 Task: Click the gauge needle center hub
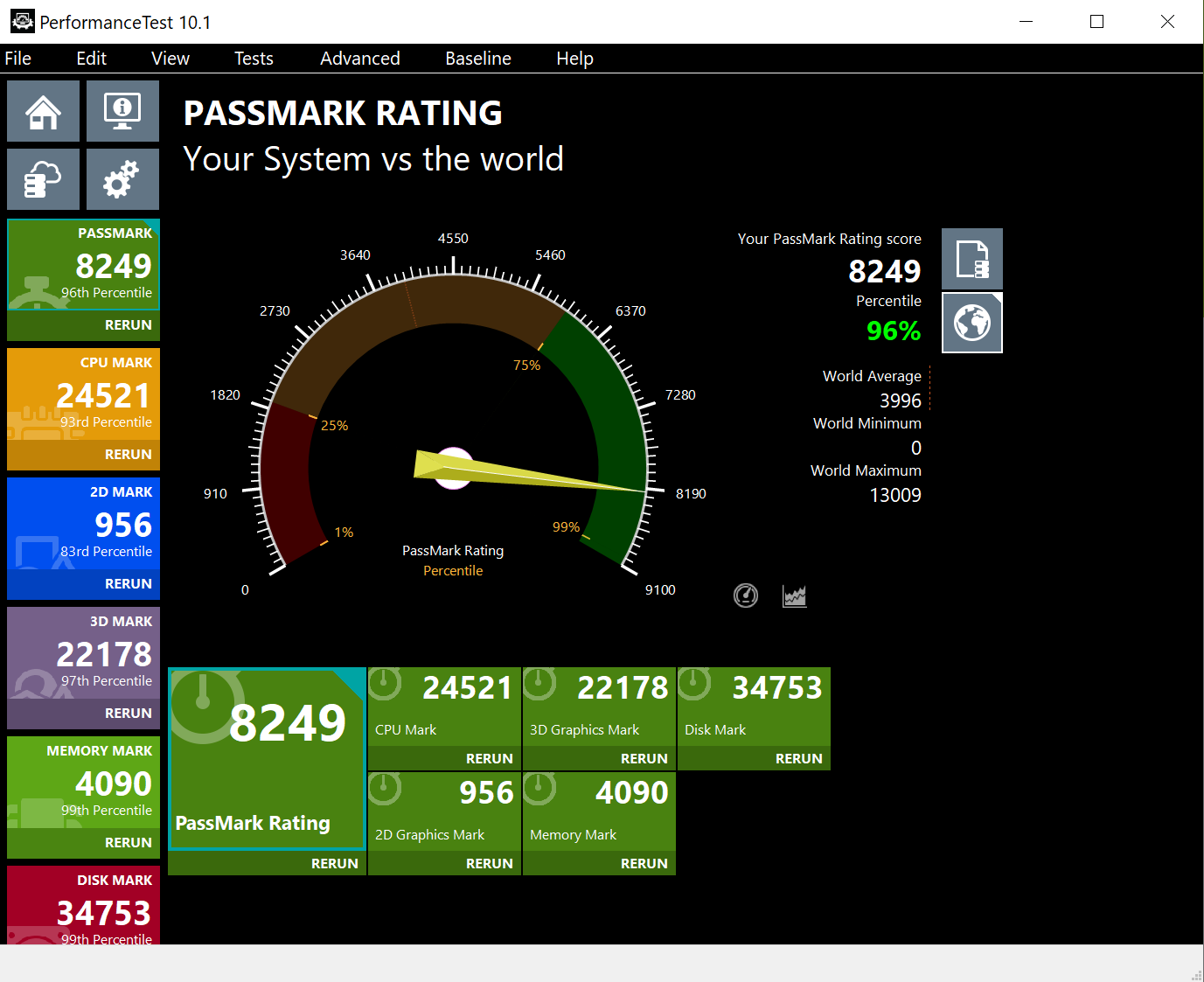tap(454, 468)
